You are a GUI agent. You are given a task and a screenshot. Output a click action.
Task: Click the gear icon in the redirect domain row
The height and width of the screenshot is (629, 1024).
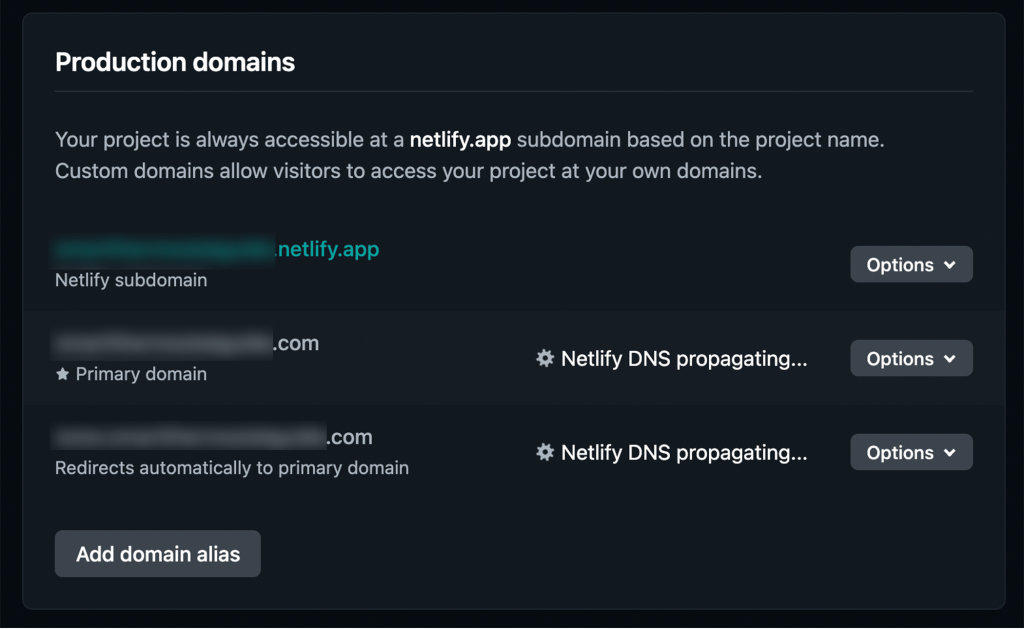545,453
